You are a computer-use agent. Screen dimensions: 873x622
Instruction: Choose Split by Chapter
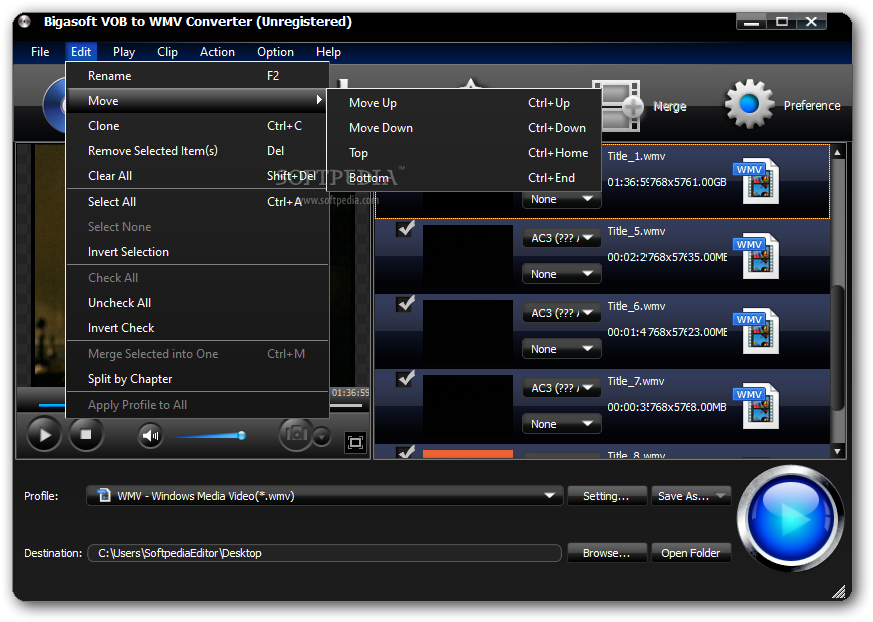[x=198, y=379]
